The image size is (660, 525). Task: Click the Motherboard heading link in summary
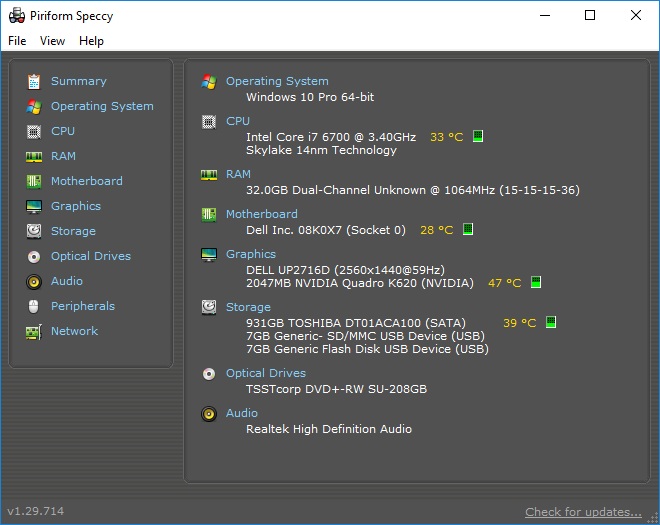(x=262, y=214)
